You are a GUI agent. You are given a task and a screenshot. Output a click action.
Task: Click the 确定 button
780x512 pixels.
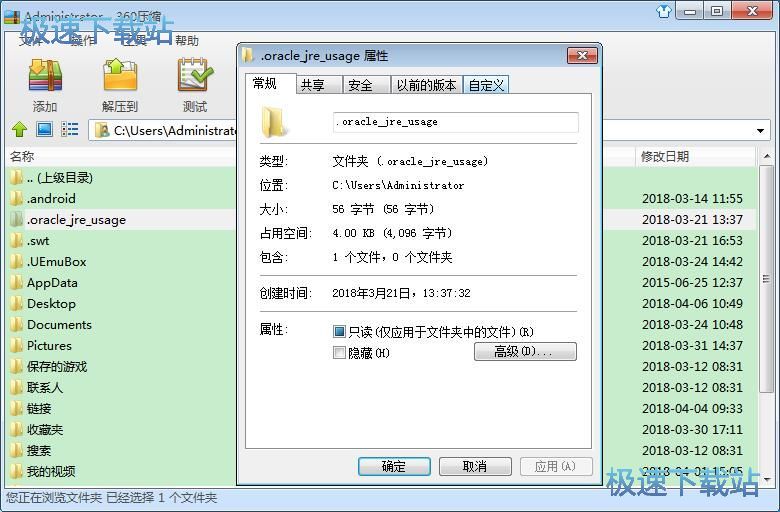394,467
